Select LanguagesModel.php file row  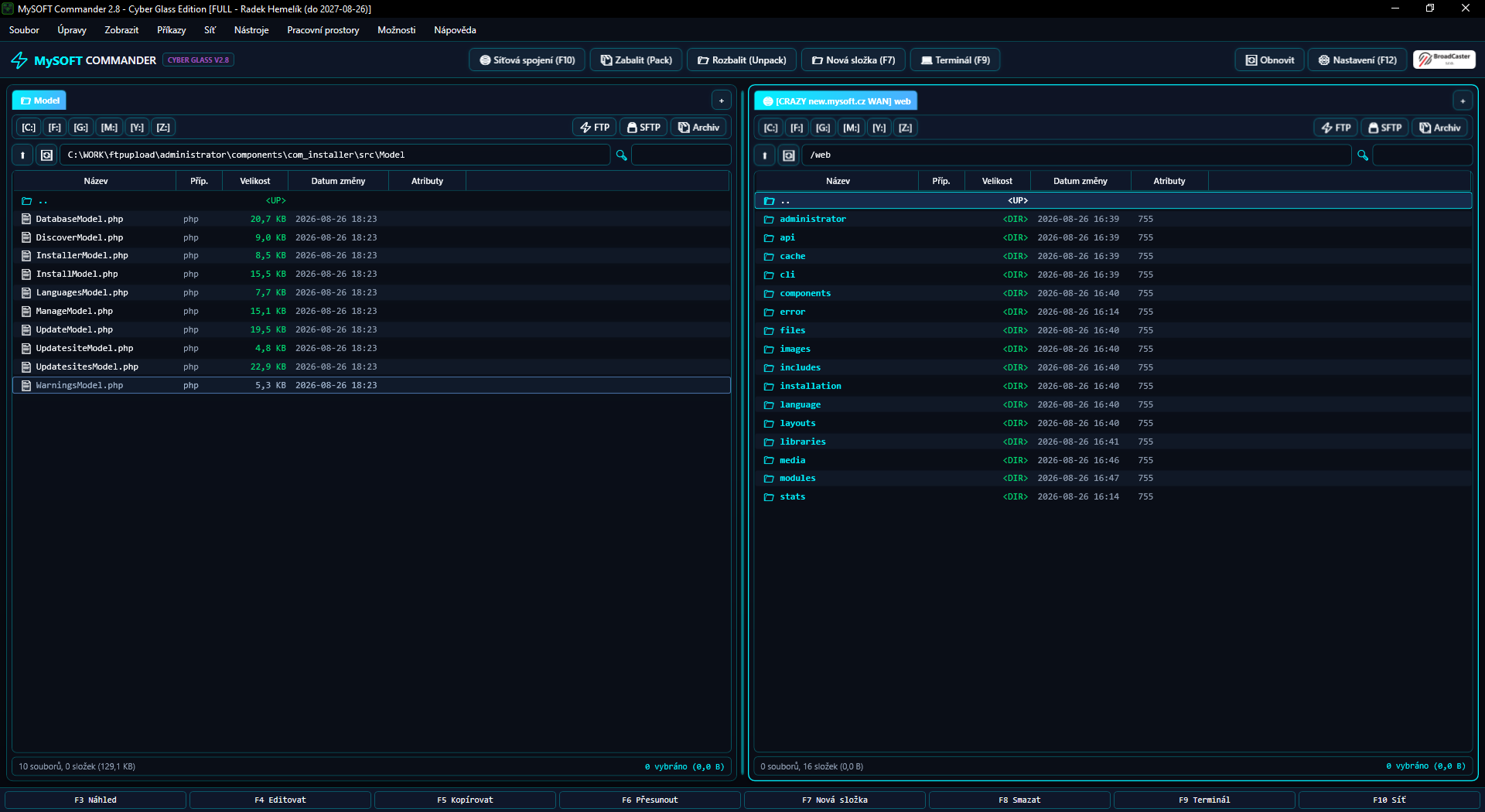tap(371, 293)
